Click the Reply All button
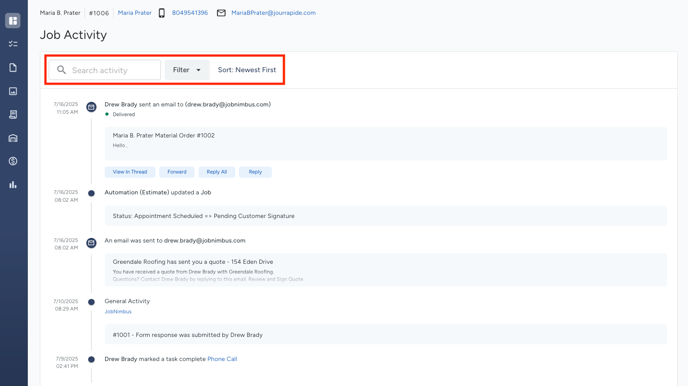 tap(217, 172)
